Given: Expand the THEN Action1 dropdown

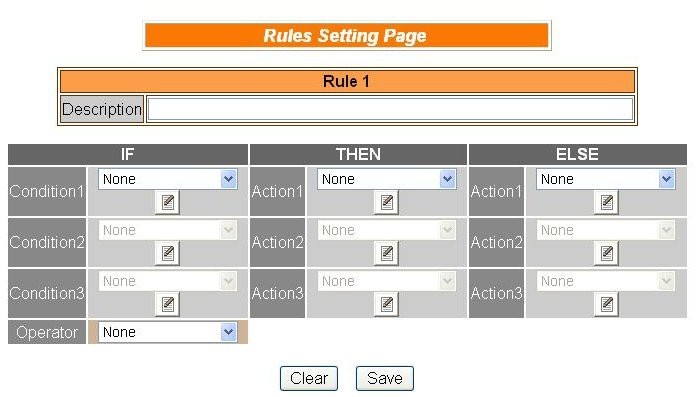Looking at the screenshot, I should coord(387,179).
